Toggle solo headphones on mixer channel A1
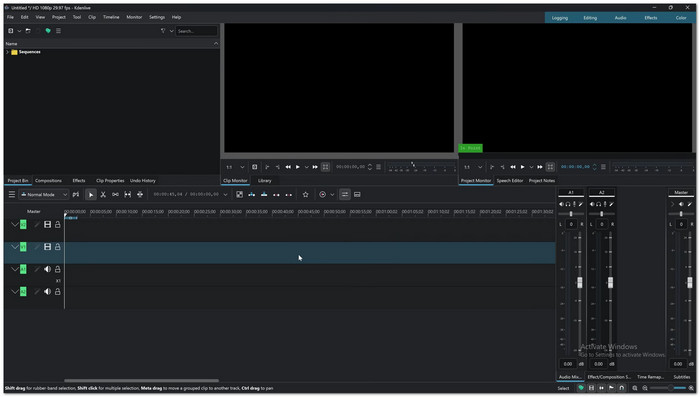700x397 pixels. pos(568,205)
